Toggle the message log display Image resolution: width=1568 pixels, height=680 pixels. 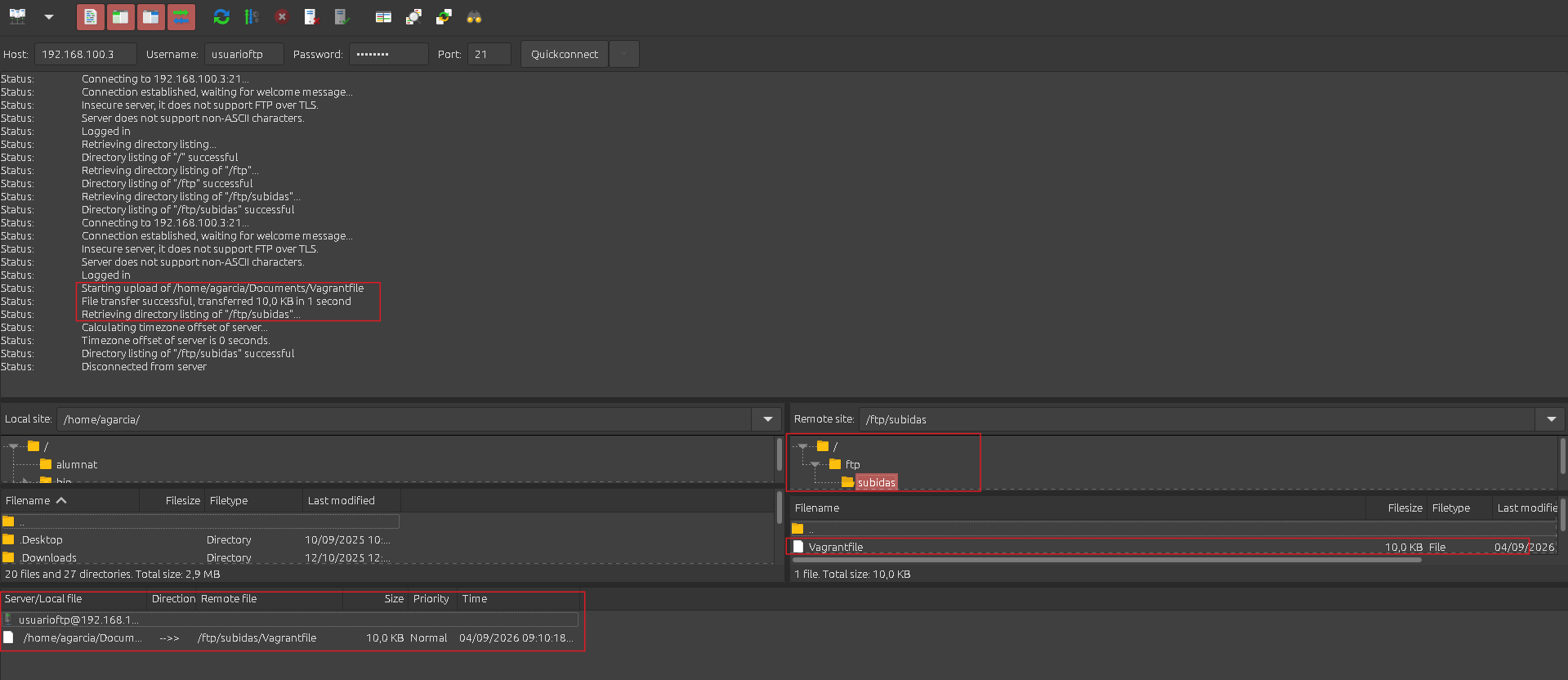pyautogui.click(x=91, y=16)
